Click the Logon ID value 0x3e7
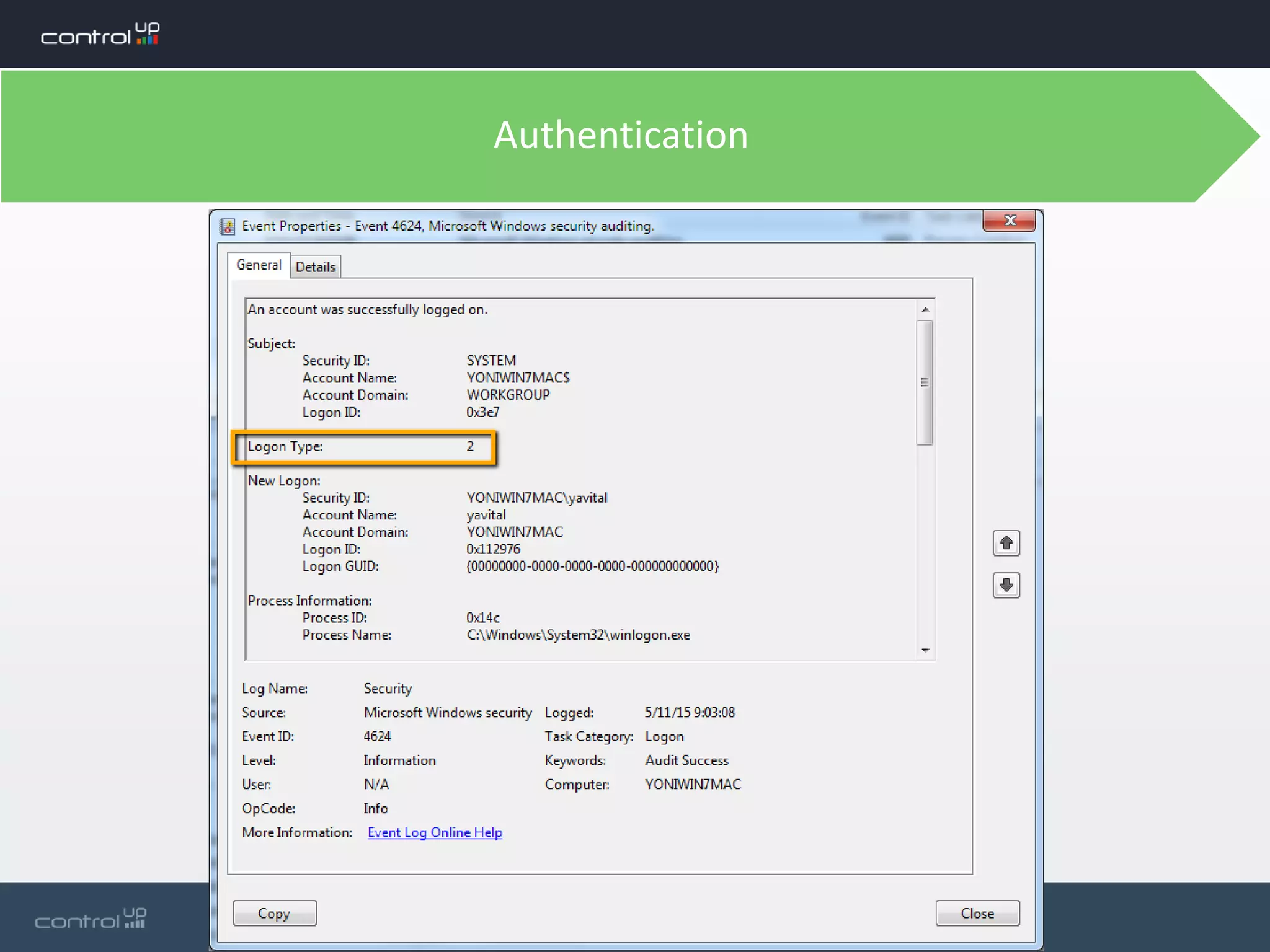Viewport: 1270px width, 952px height. 482,412
